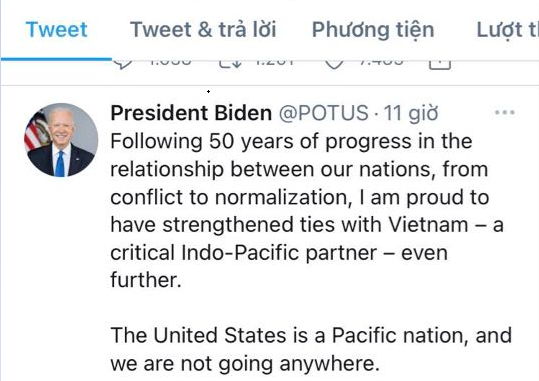The height and width of the screenshot is (381, 539).
Task: Open the three-dot more options menu
Action: click(x=505, y=112)
